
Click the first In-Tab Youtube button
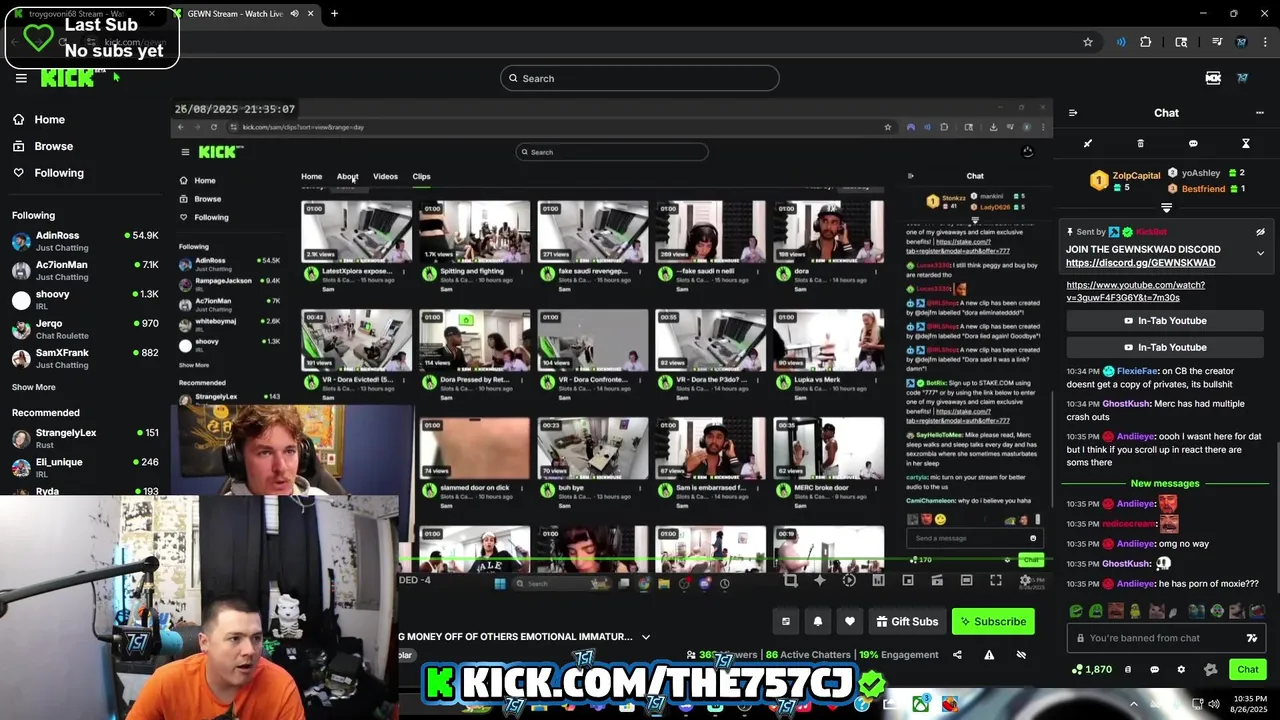click(1165, 321)
